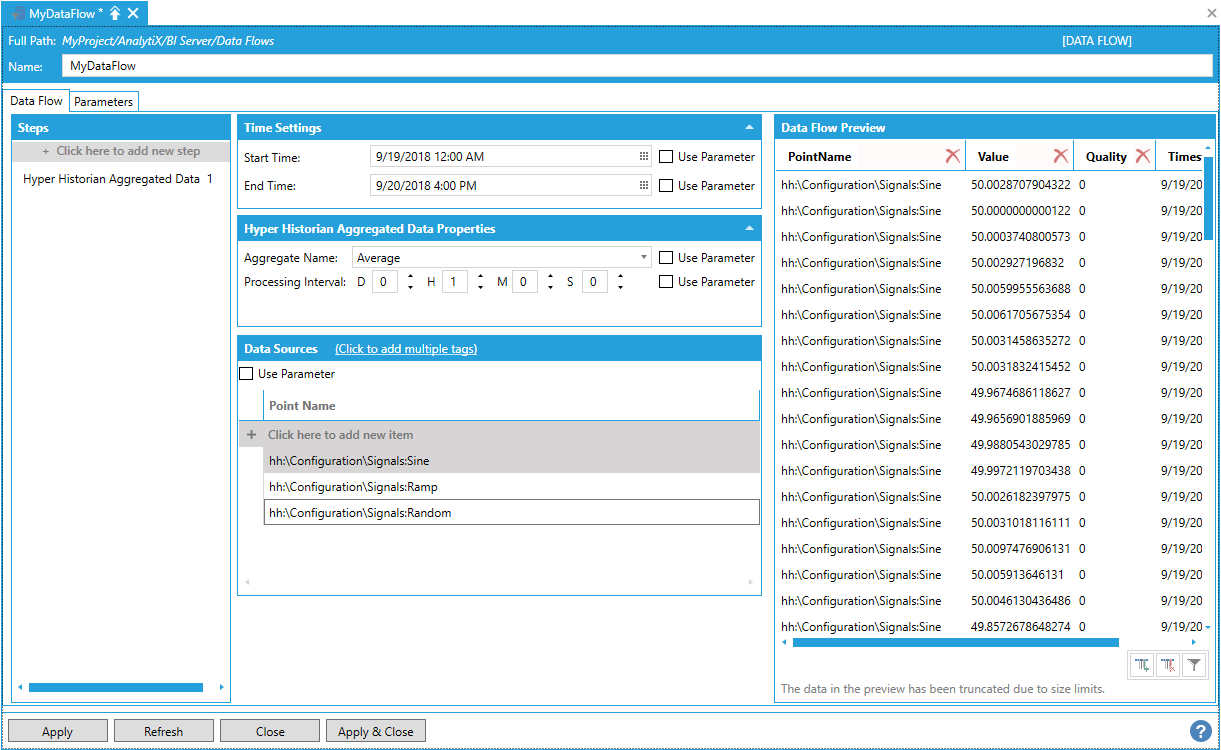Image resolution: width=1221 pixels, height=750 pixels.
Task: Click the preview grid vertical scrollbar thumb
Action: click(x=1208, y=198)
